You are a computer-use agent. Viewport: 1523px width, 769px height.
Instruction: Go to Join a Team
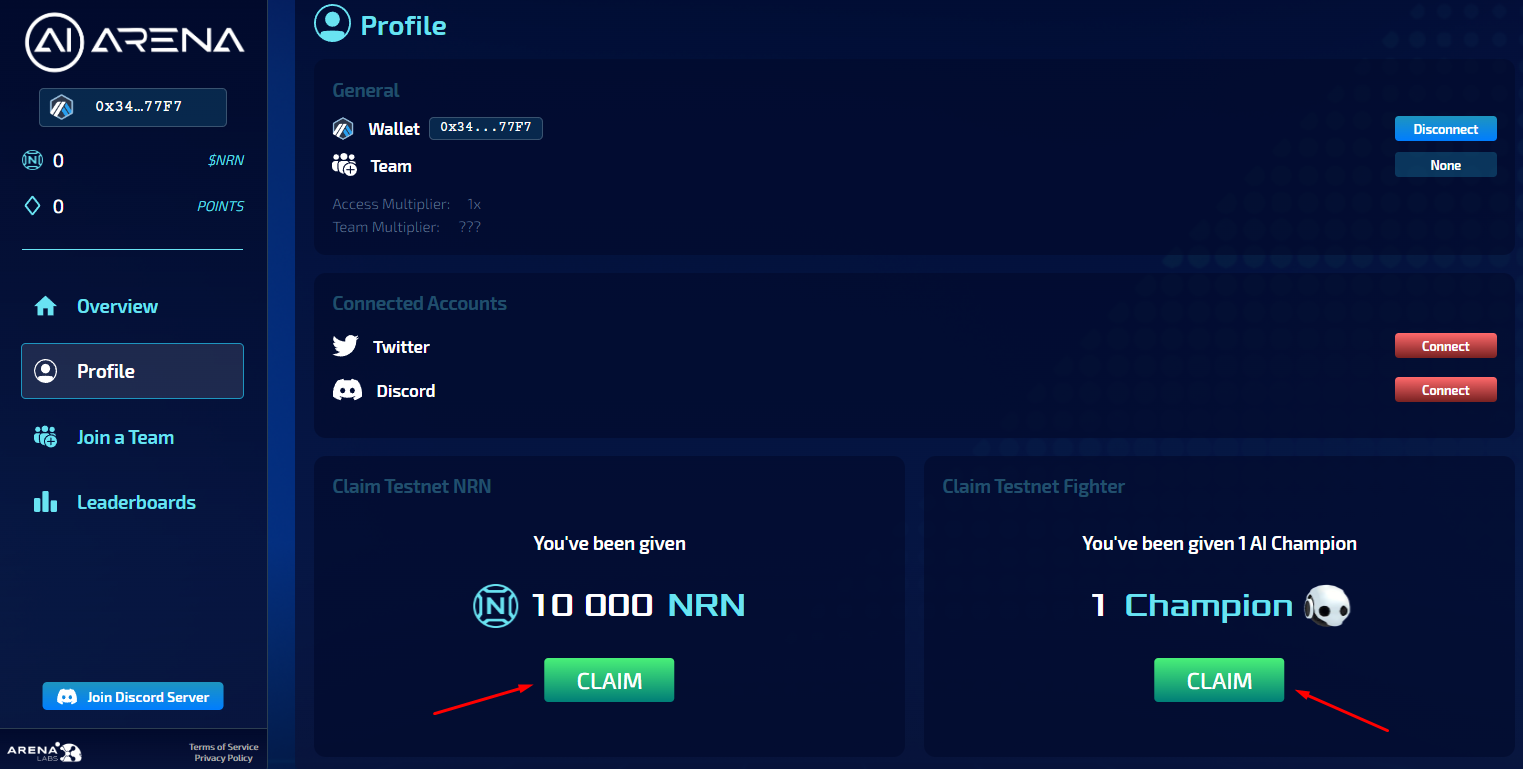pyautogui.click(x=132, y=437)
